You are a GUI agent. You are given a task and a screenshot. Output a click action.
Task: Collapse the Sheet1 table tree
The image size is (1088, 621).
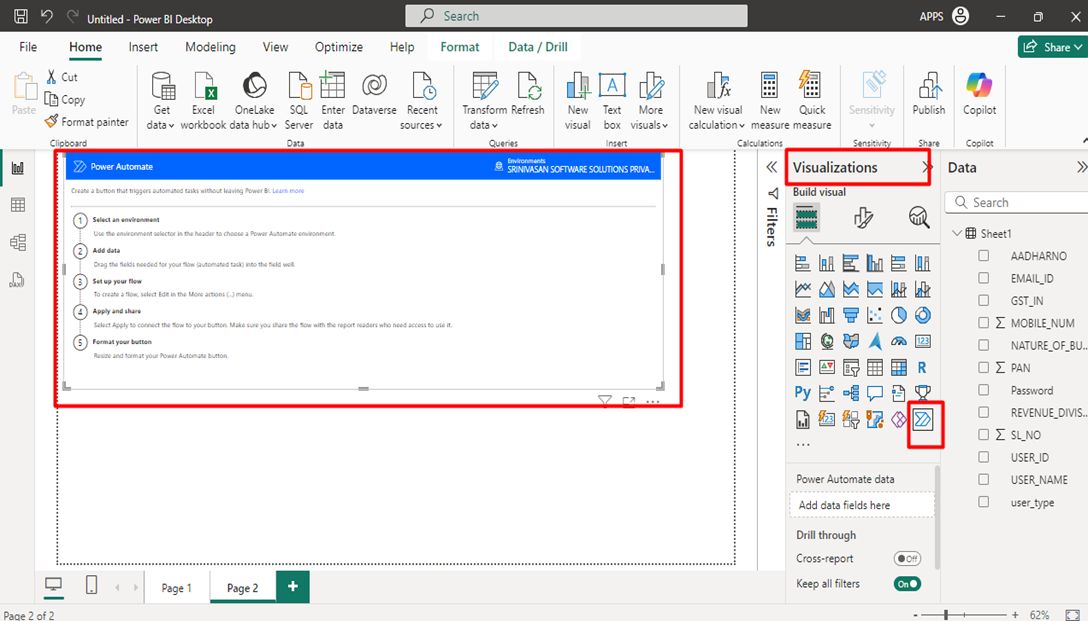pos(957,233)
